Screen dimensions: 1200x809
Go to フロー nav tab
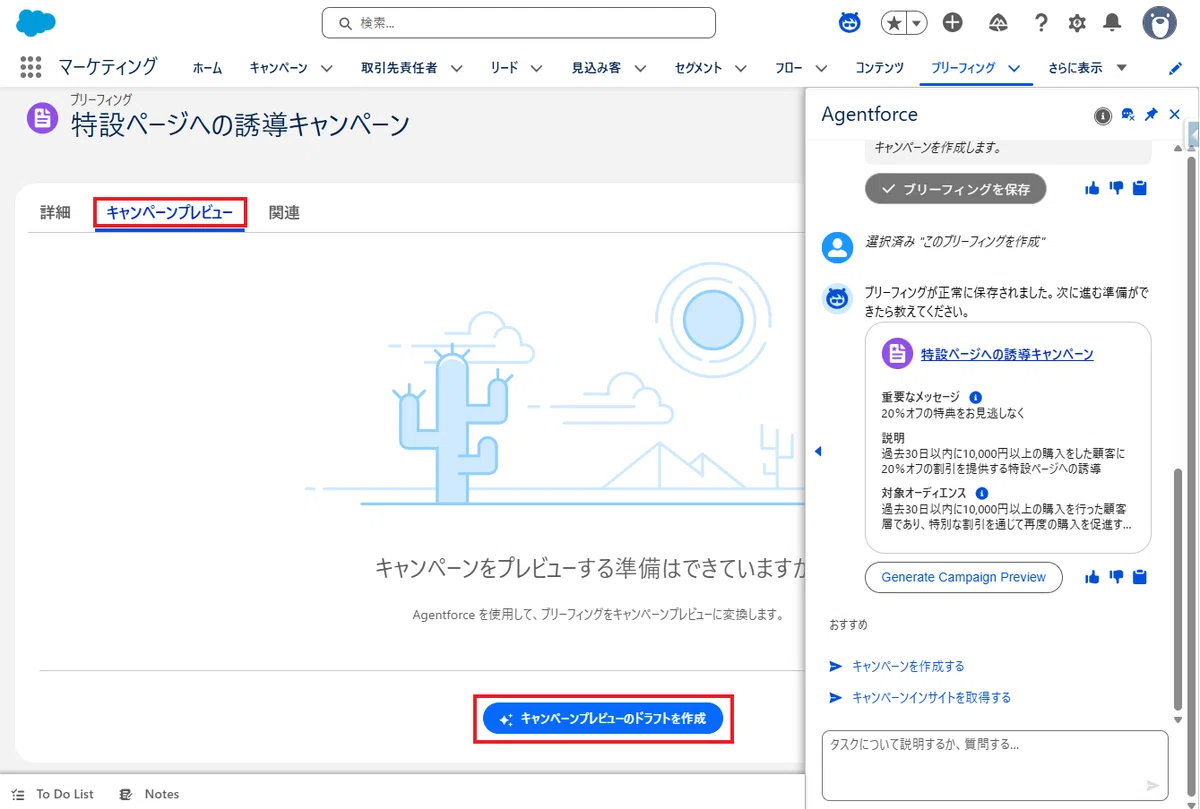pyautogui.click(x=789, y=68)
